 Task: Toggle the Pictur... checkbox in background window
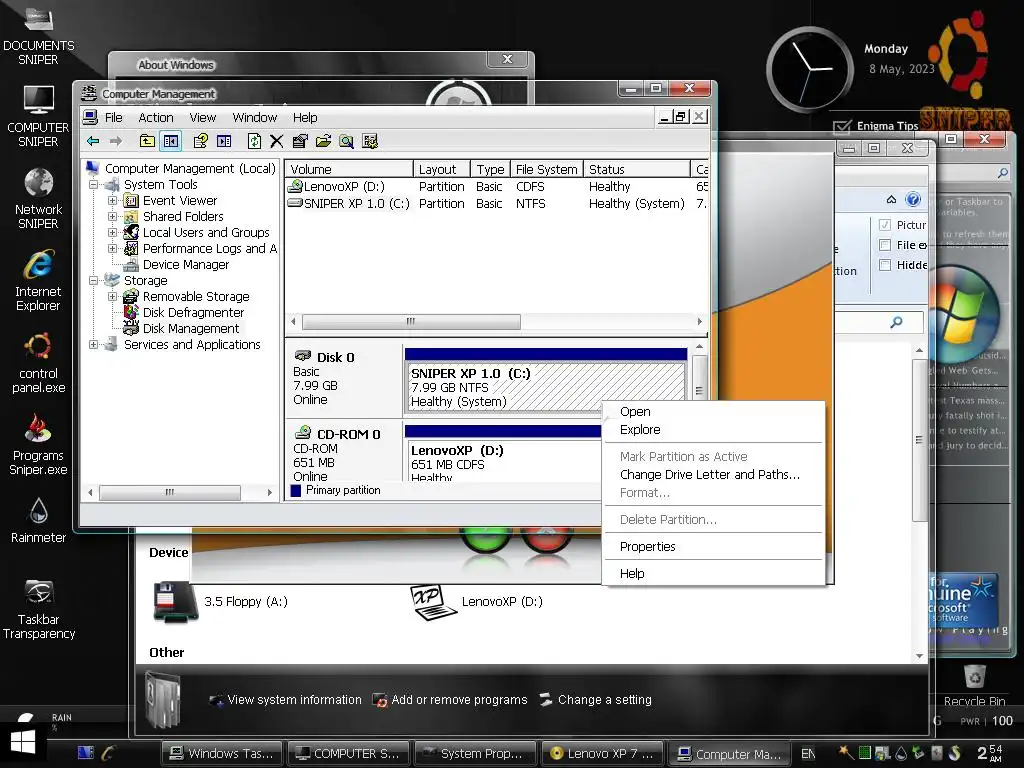[x=885, y=225]
